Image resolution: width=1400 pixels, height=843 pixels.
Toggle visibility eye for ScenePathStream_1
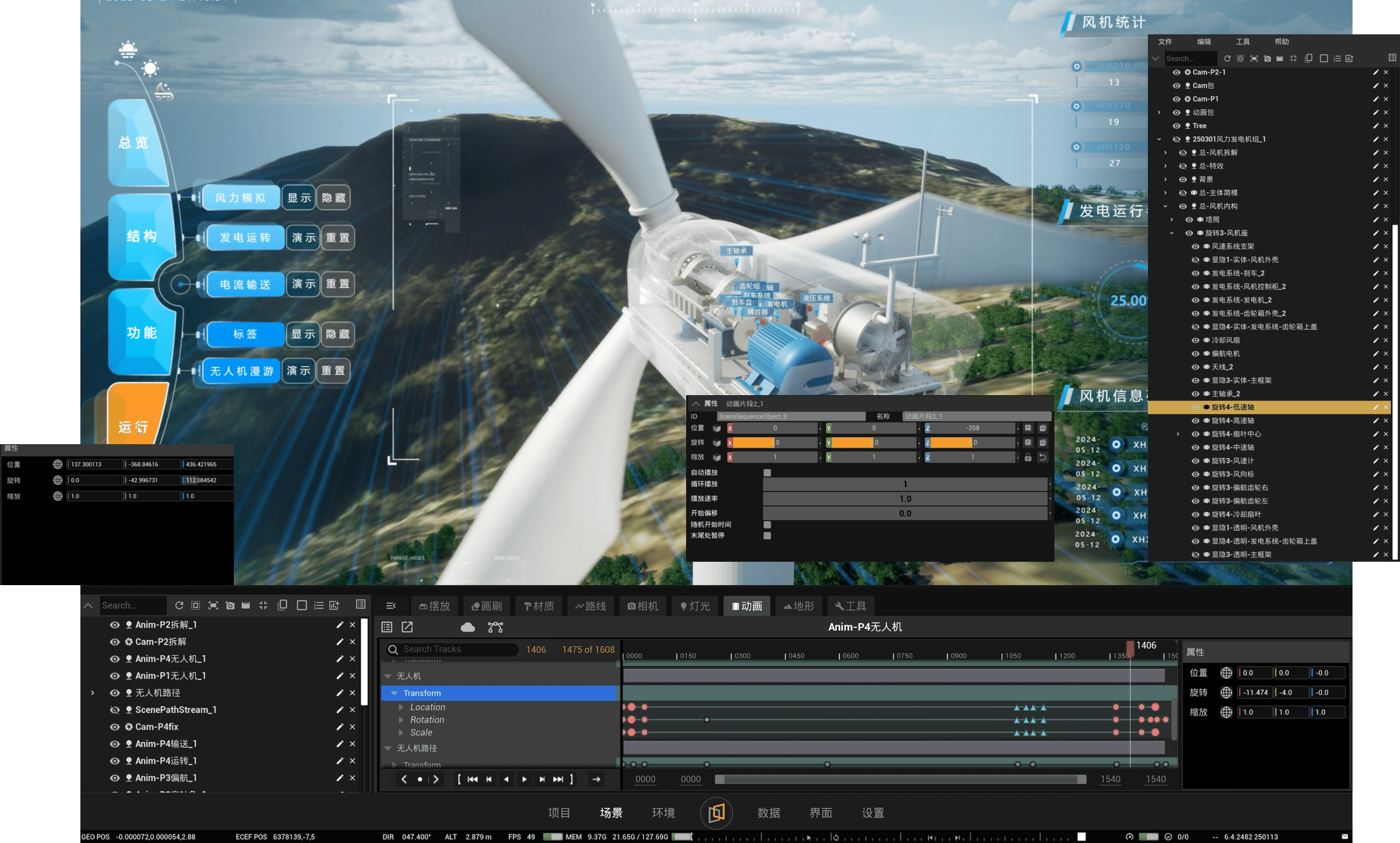114,710
